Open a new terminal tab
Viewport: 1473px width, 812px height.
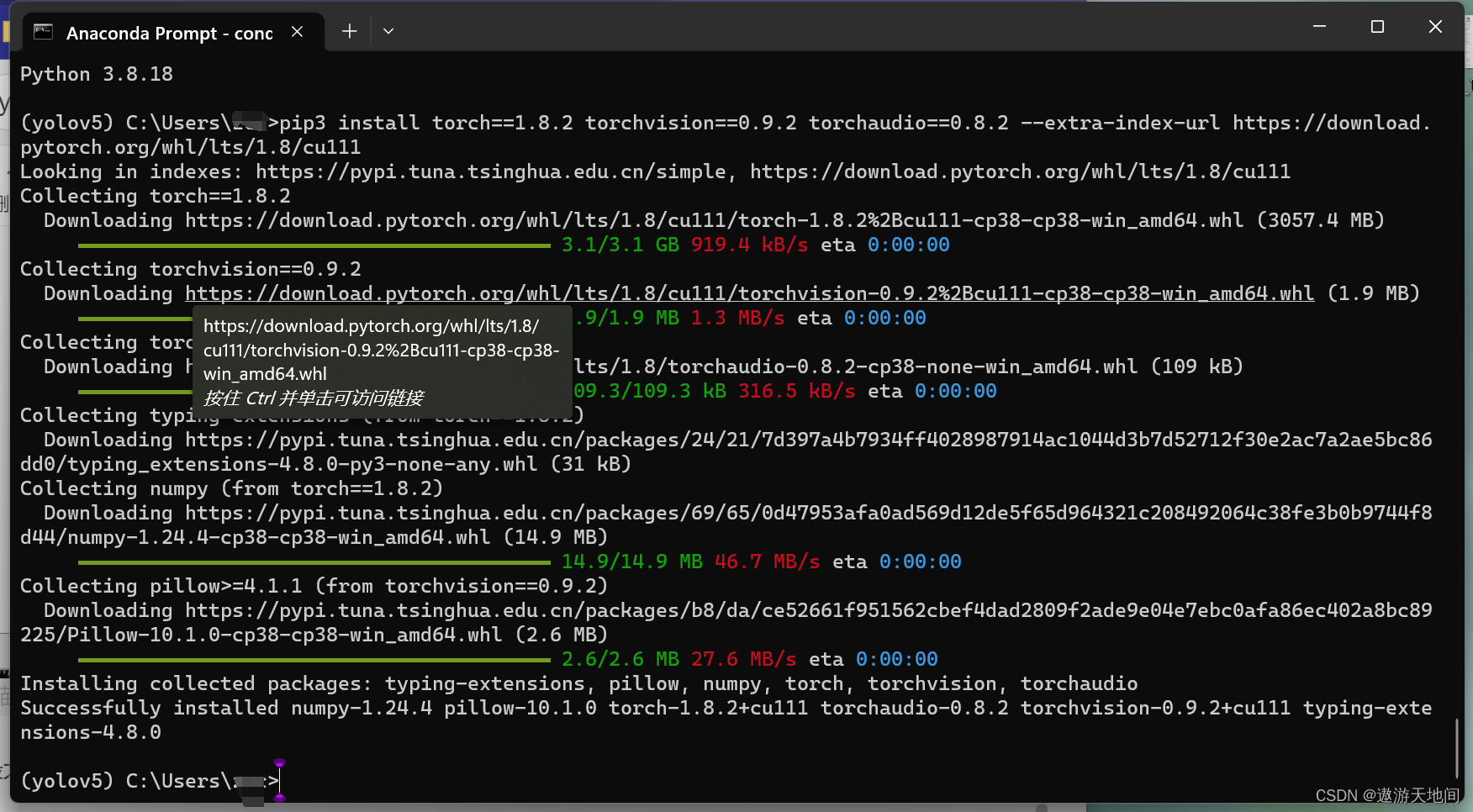pyautogui.click(x=350, y=32)
